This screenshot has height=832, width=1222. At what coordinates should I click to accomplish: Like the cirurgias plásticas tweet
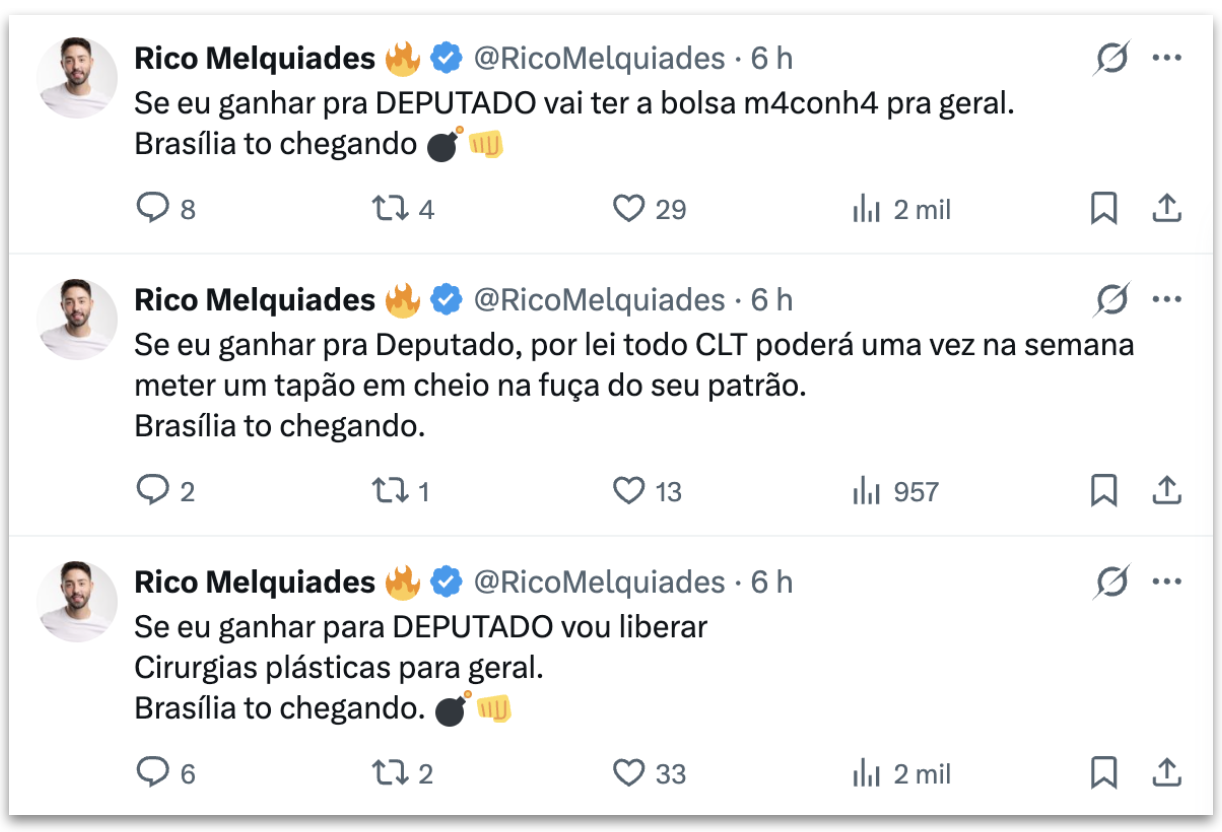[628, 772]
